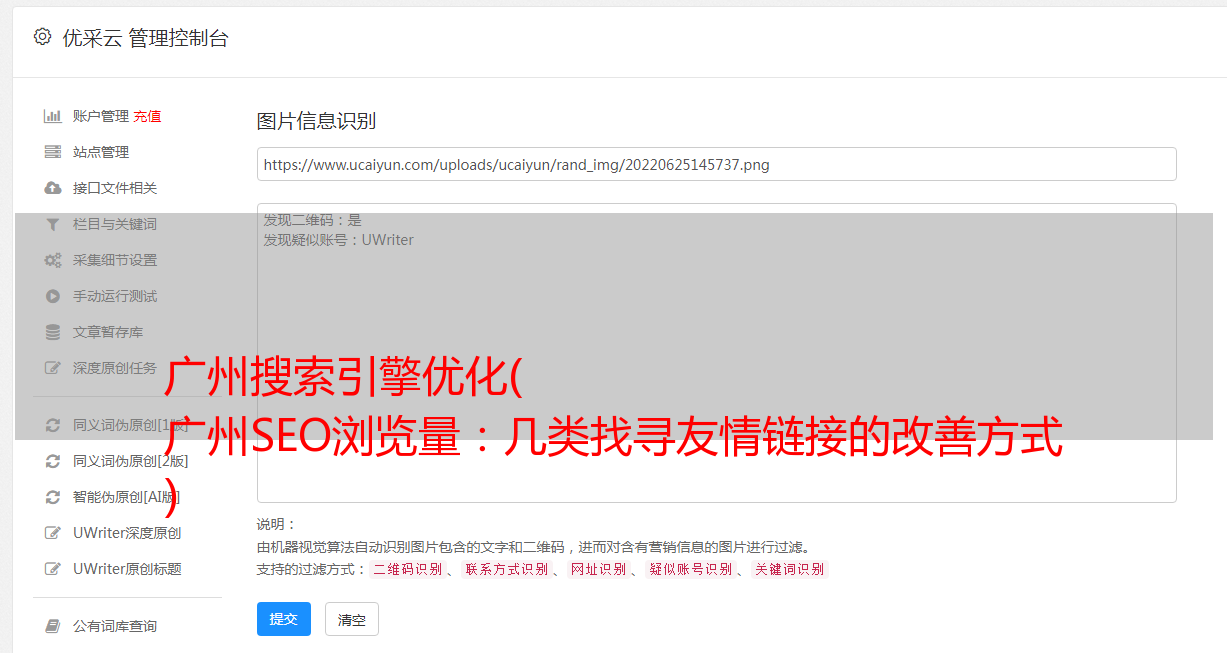
Task: Click the 图片信息识别 heading
Action: [x=316, y=121]
